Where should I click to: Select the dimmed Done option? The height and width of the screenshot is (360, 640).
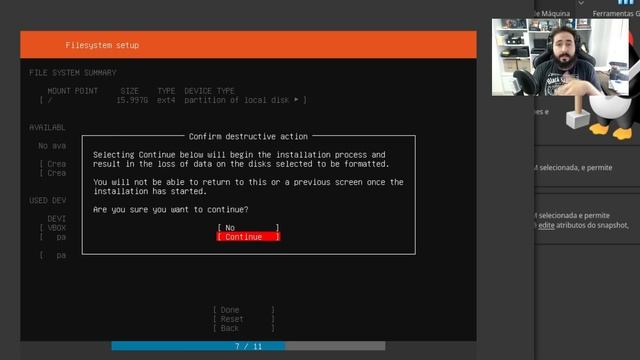[x=244, y=310]
